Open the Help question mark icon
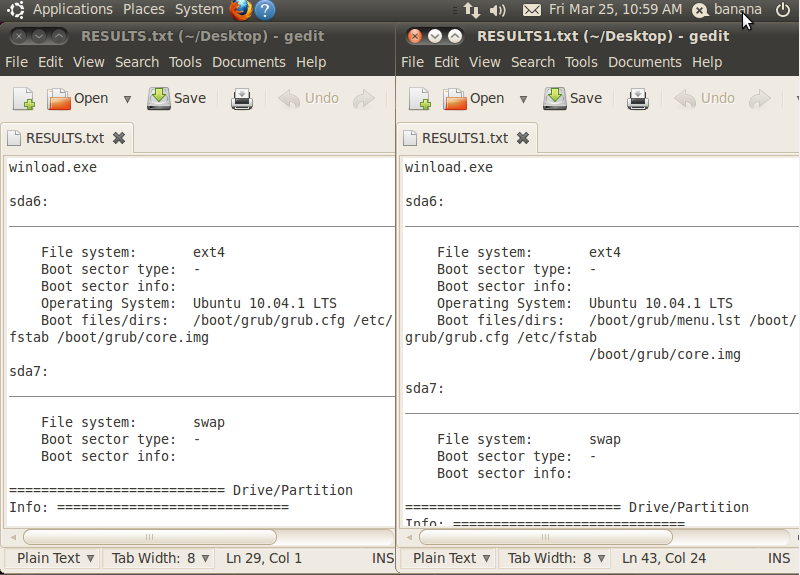This screenshot has height=575, width=800. click(x=265, y=10)
